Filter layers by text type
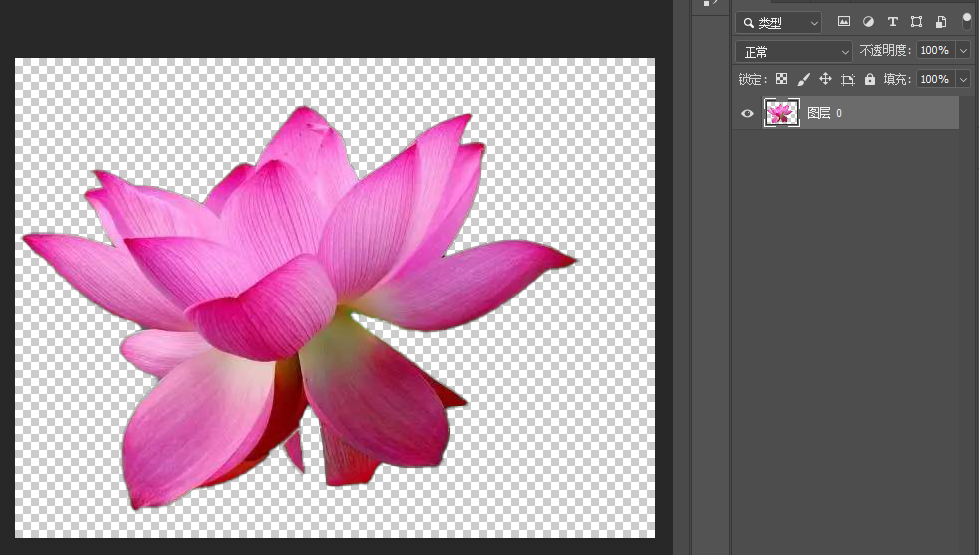The width and height of the screenshot is (979, 555). 892,22
